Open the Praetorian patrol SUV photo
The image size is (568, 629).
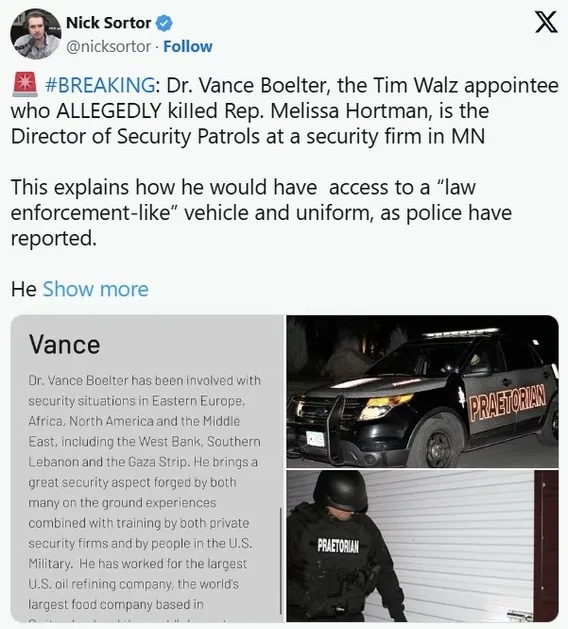point(422,391)
